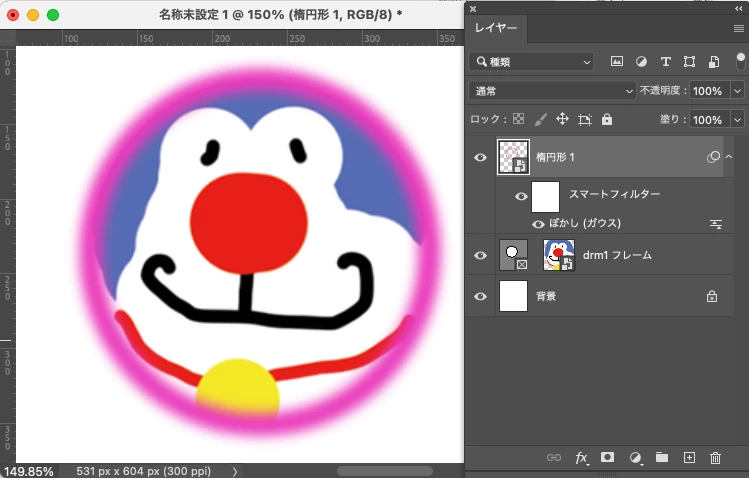This screenshot has height=478, width=749.
Task: Click the drm1 frame mask thumbnail
Action: point(514,255)
